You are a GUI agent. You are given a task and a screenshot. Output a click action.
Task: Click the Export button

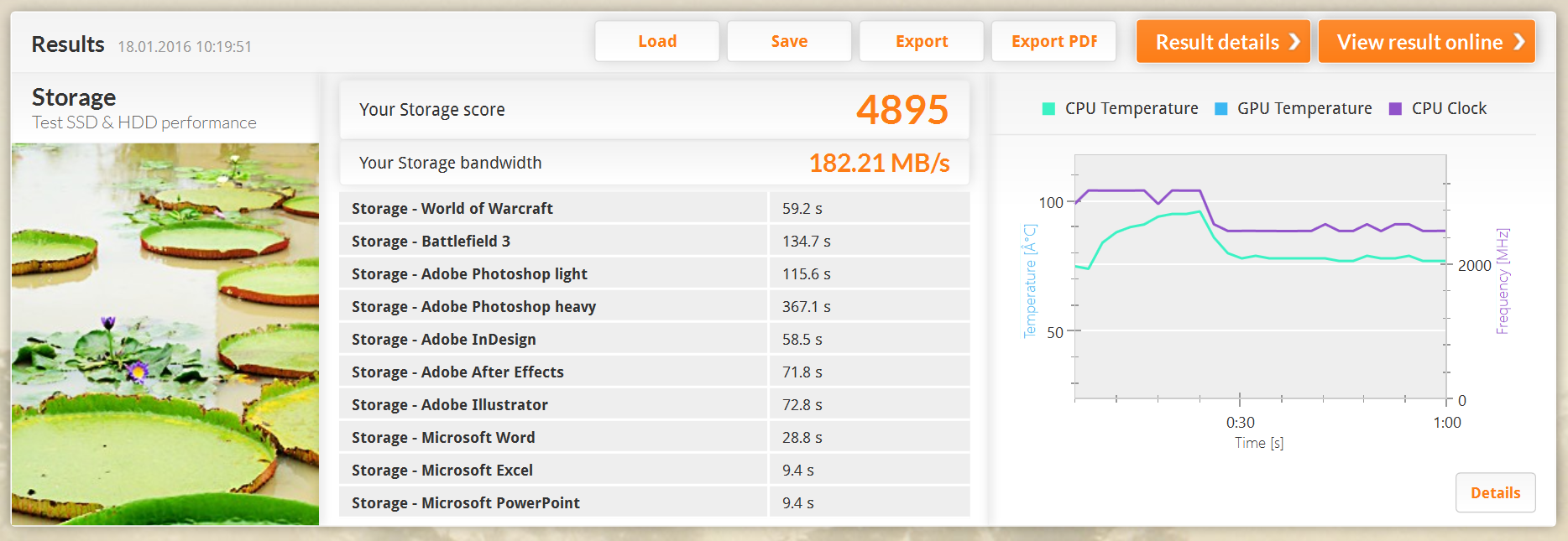pyautogui.click(x=922, y=41)
